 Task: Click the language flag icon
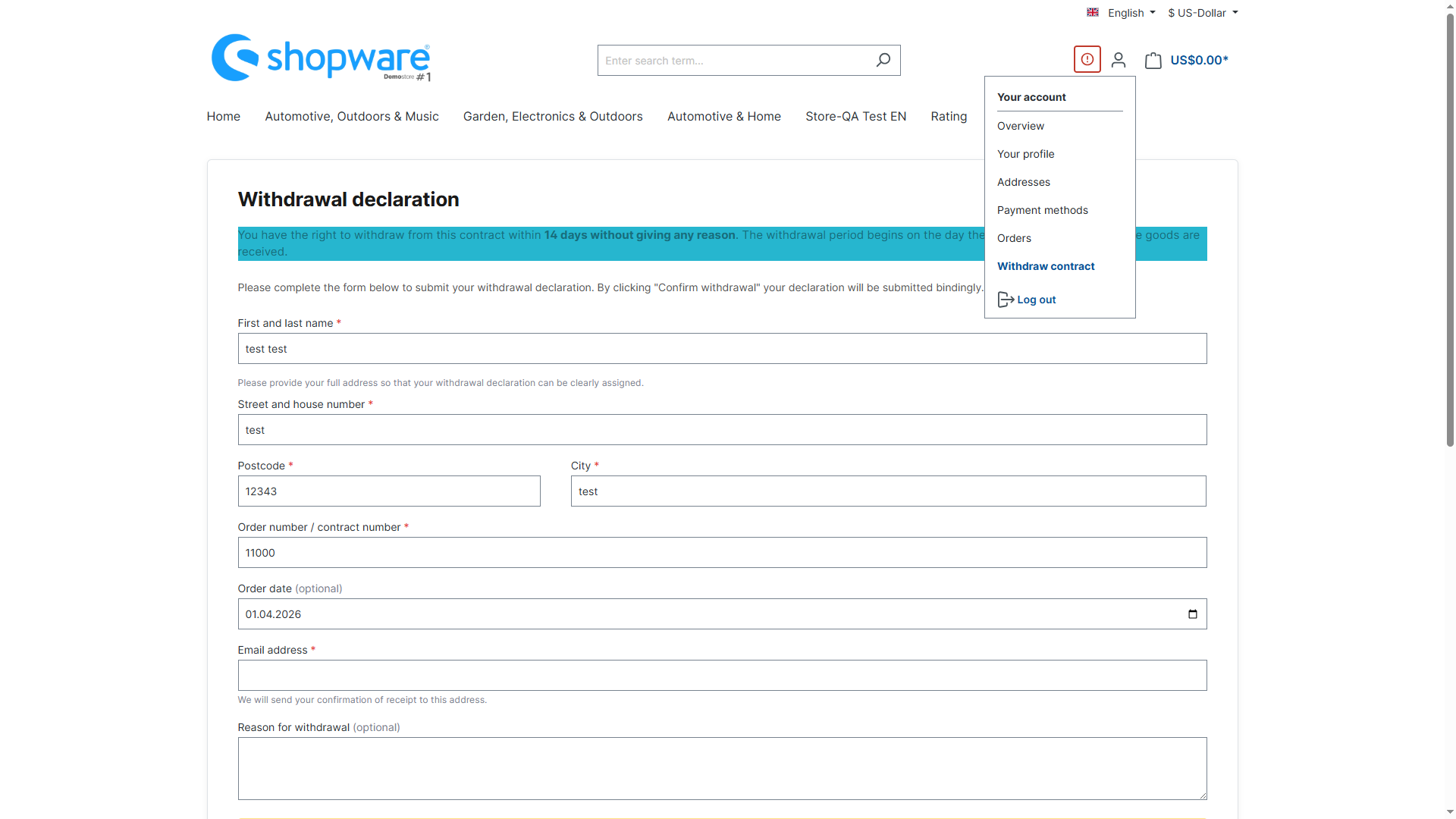tap(1092, 12)
